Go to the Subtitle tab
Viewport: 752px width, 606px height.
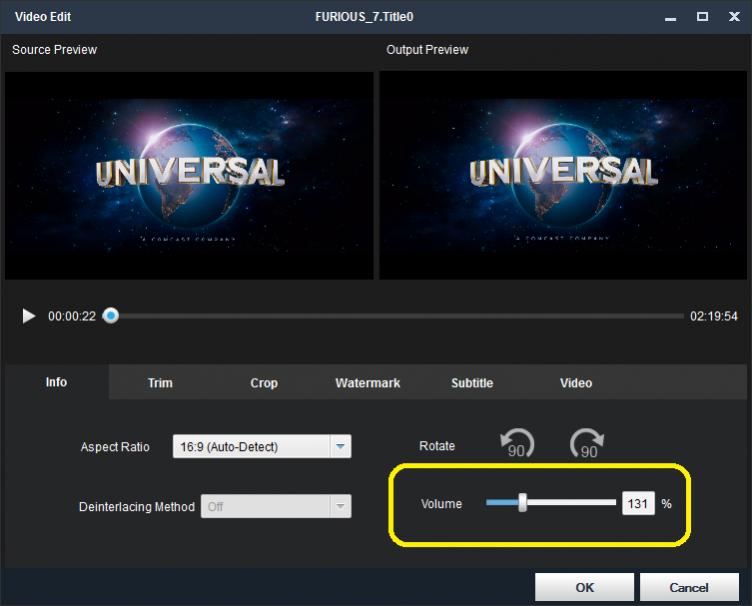point(472,383)
